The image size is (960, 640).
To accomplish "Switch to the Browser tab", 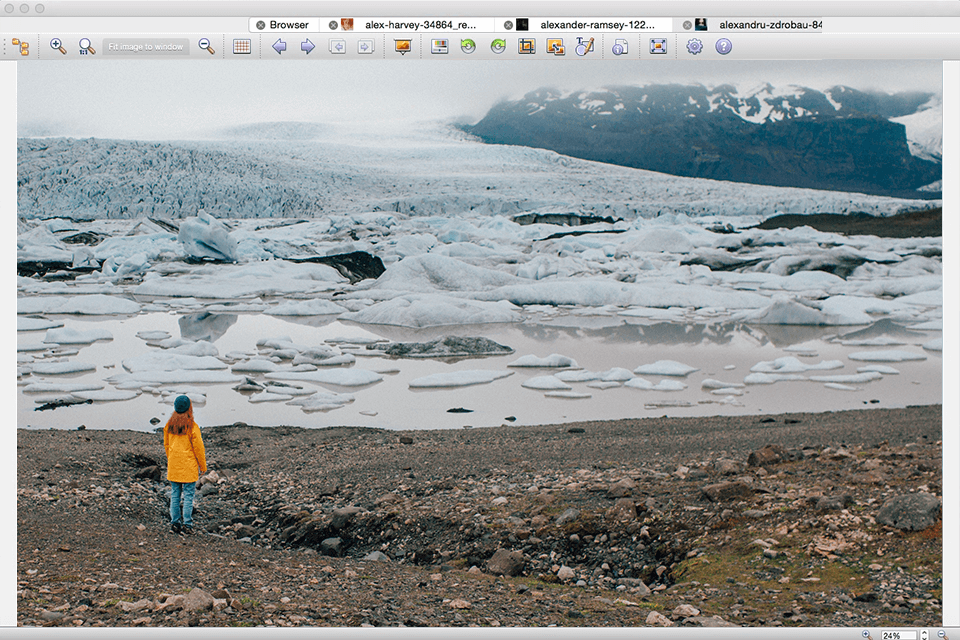I will coord(289,23).
